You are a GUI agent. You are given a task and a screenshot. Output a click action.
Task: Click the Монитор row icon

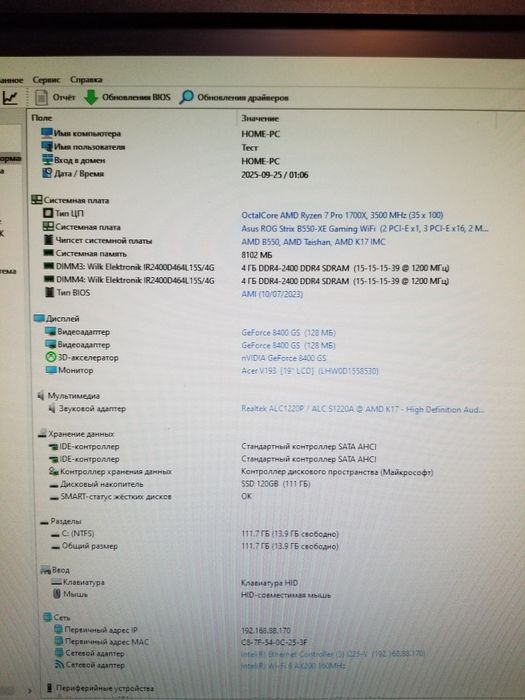point(51,370)
